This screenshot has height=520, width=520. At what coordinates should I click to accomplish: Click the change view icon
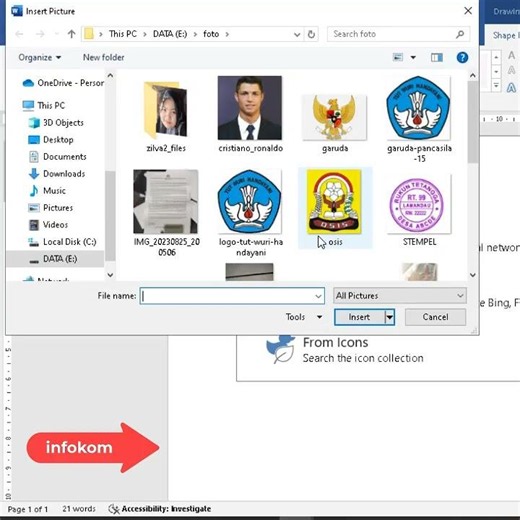coord(398,57)
